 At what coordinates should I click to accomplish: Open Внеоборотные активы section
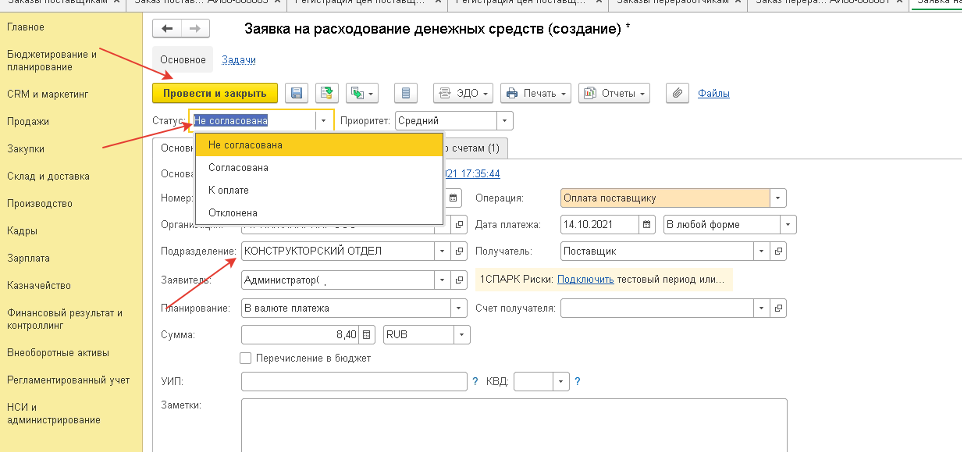(58, 353)
